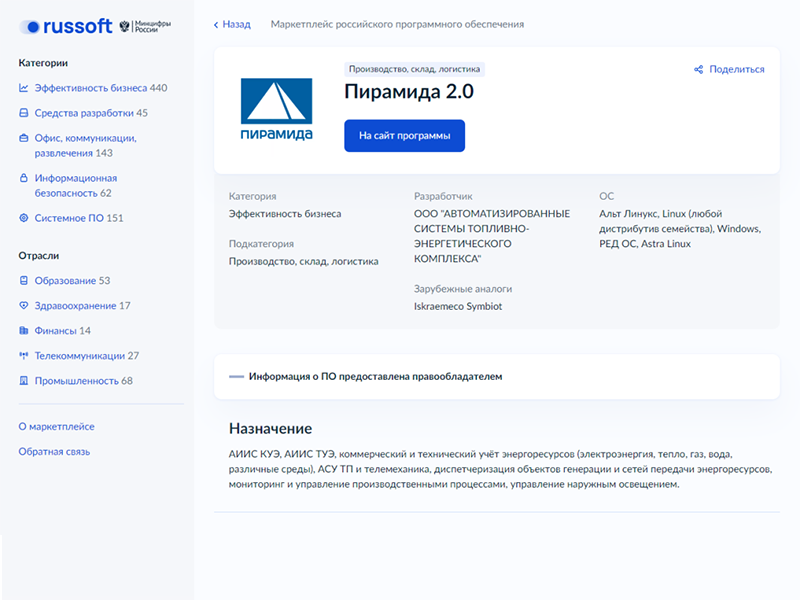This screenshot has width=800, height=600.
Task: Select the Телекоммуникации 27 industry
Action: pyautogui.click(x=87, y=356)
